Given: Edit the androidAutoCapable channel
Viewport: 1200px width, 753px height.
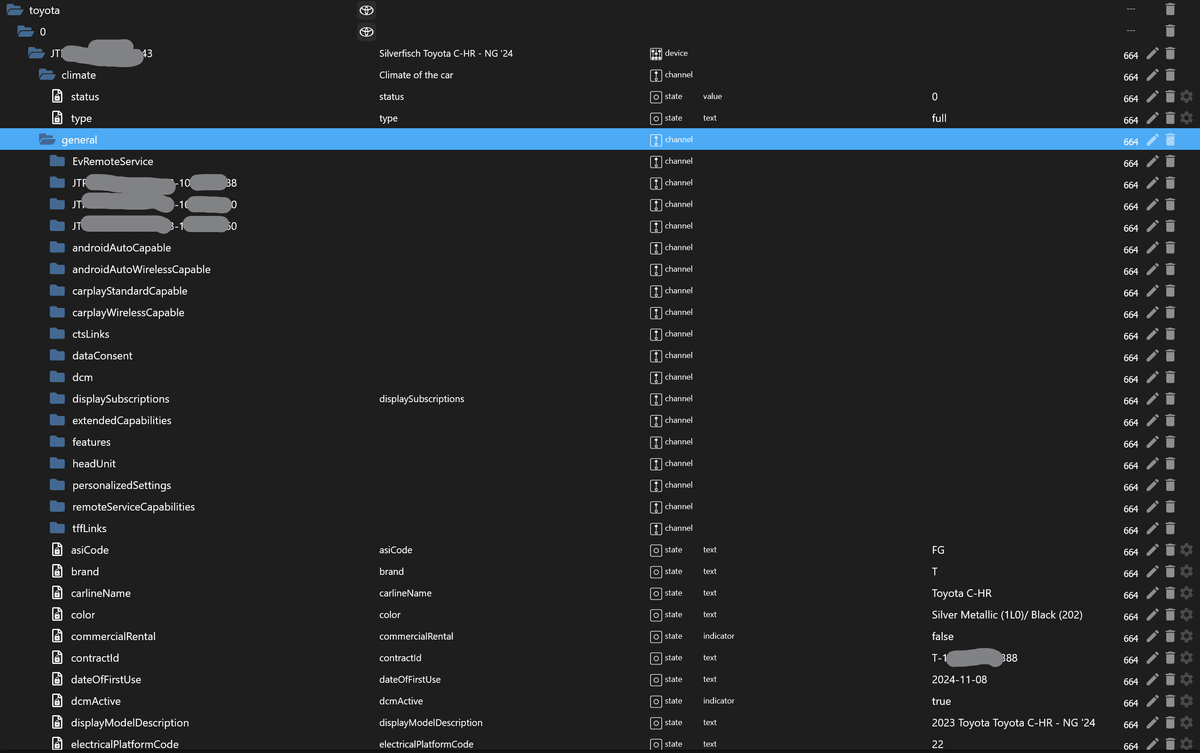Looking at the screenshot, I should pos(1152,248).
